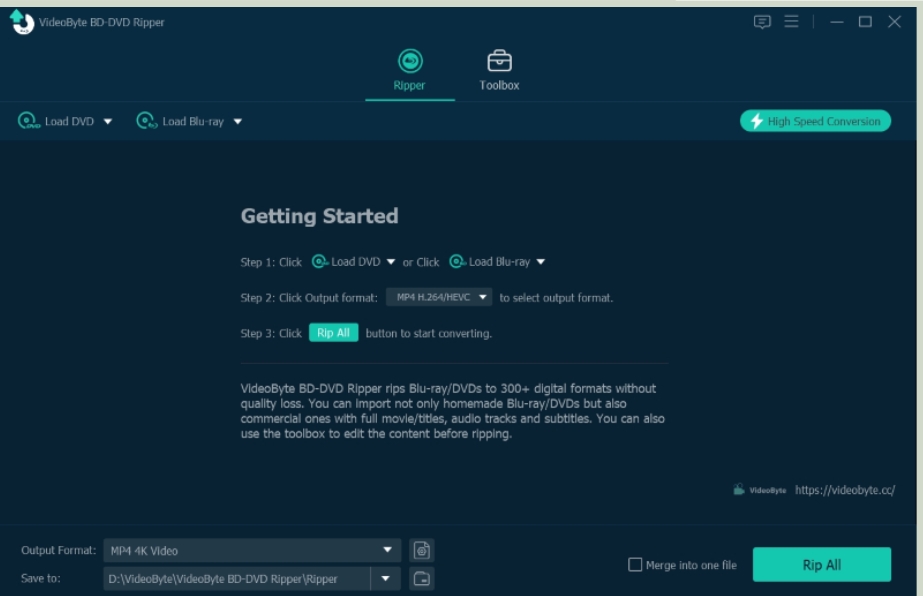Open the videobyte.cc website link

pos(844,490)
